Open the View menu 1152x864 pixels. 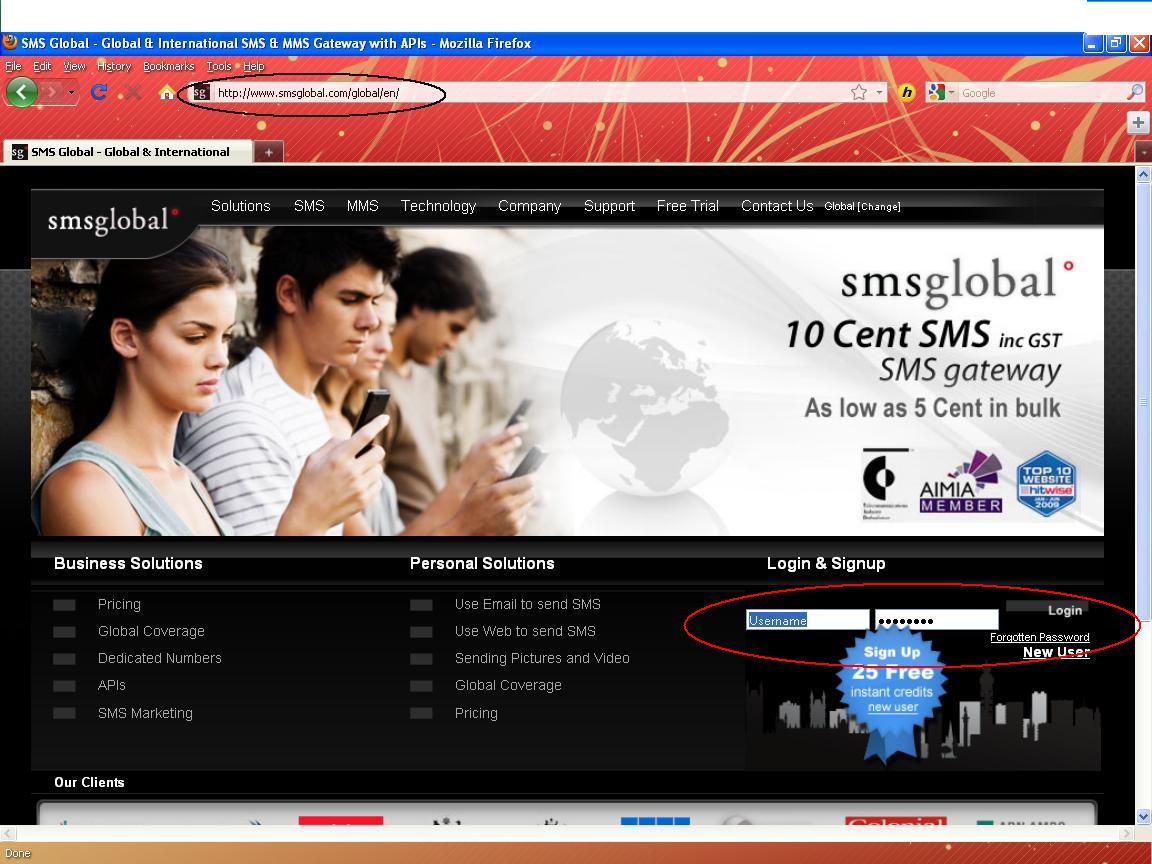[74, 66]
